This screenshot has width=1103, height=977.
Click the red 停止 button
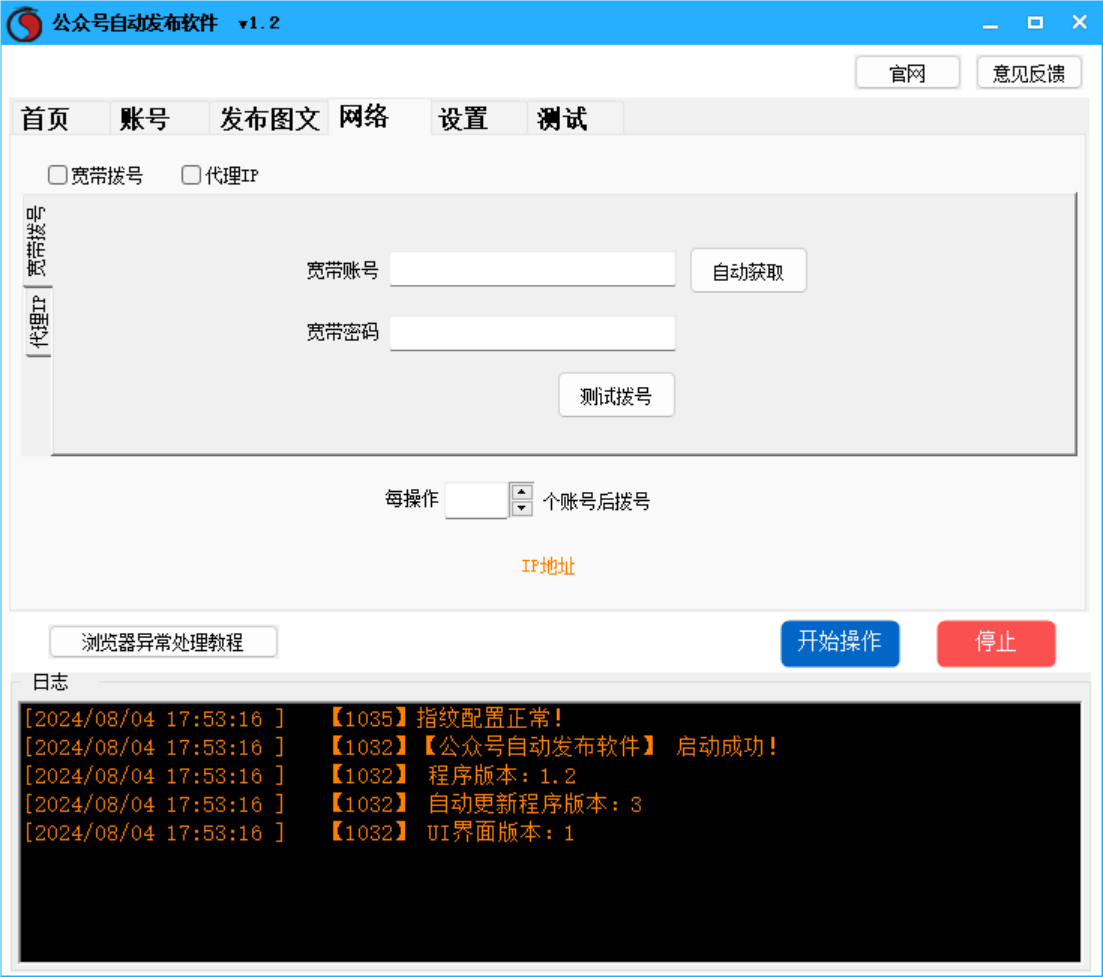(x=996, y=643)
